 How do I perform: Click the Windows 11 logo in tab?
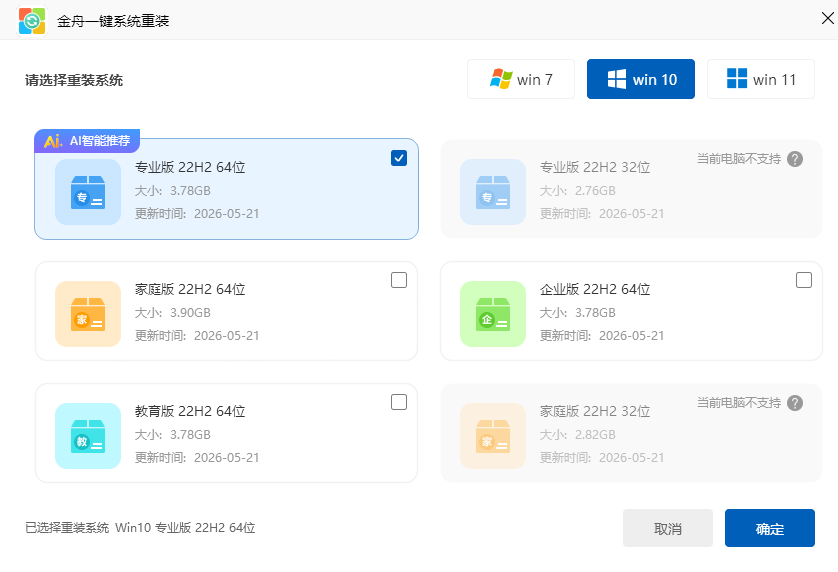tap(737, 79)
